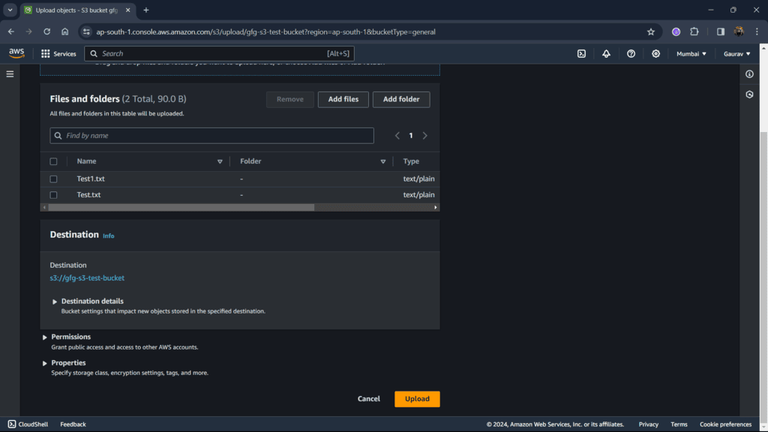This screenshot has height=432, width=768.
Task: Open the Services grid menu
Action: pos(59,54)
